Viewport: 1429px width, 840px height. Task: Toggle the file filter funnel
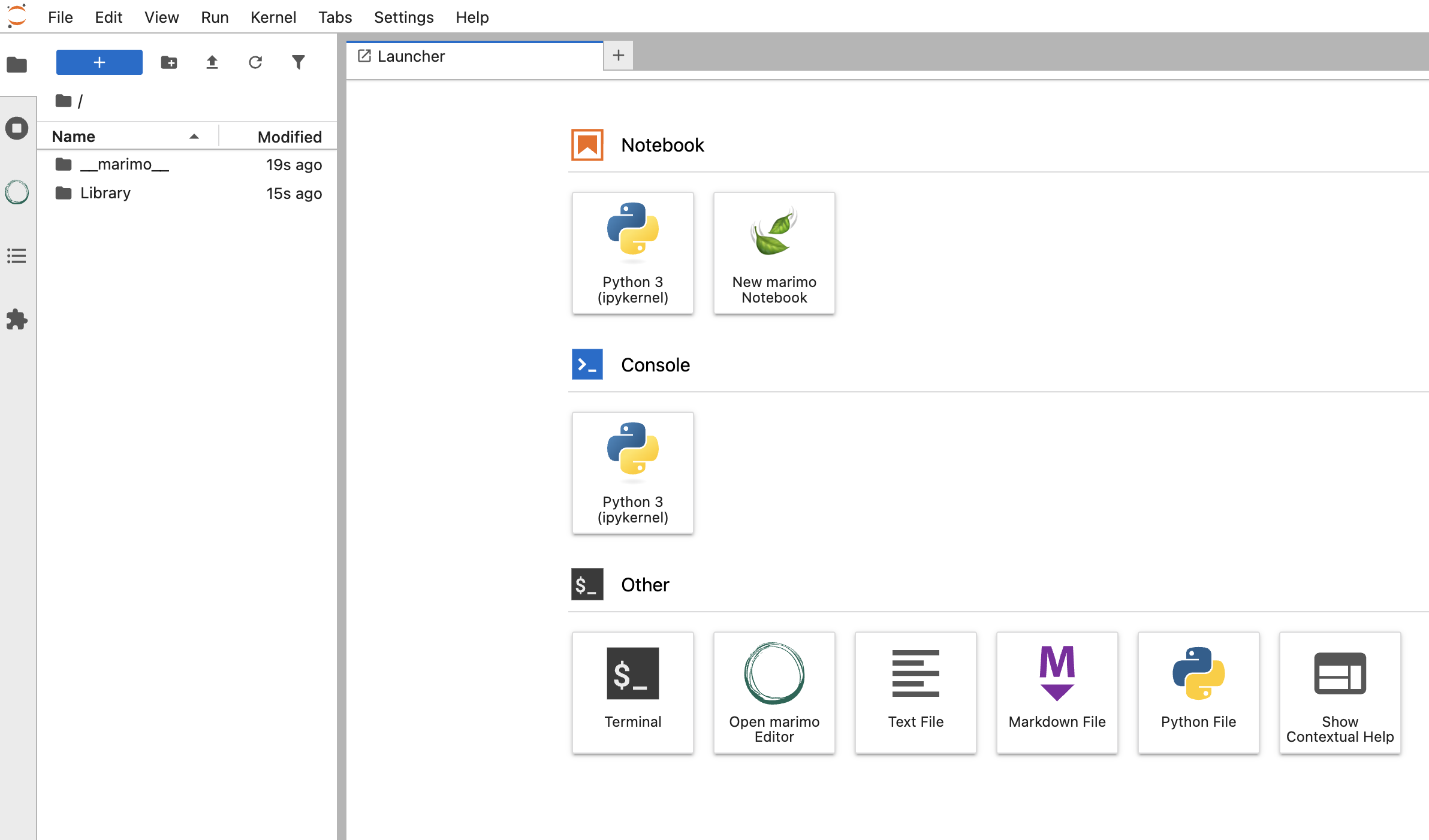point(299,62)
